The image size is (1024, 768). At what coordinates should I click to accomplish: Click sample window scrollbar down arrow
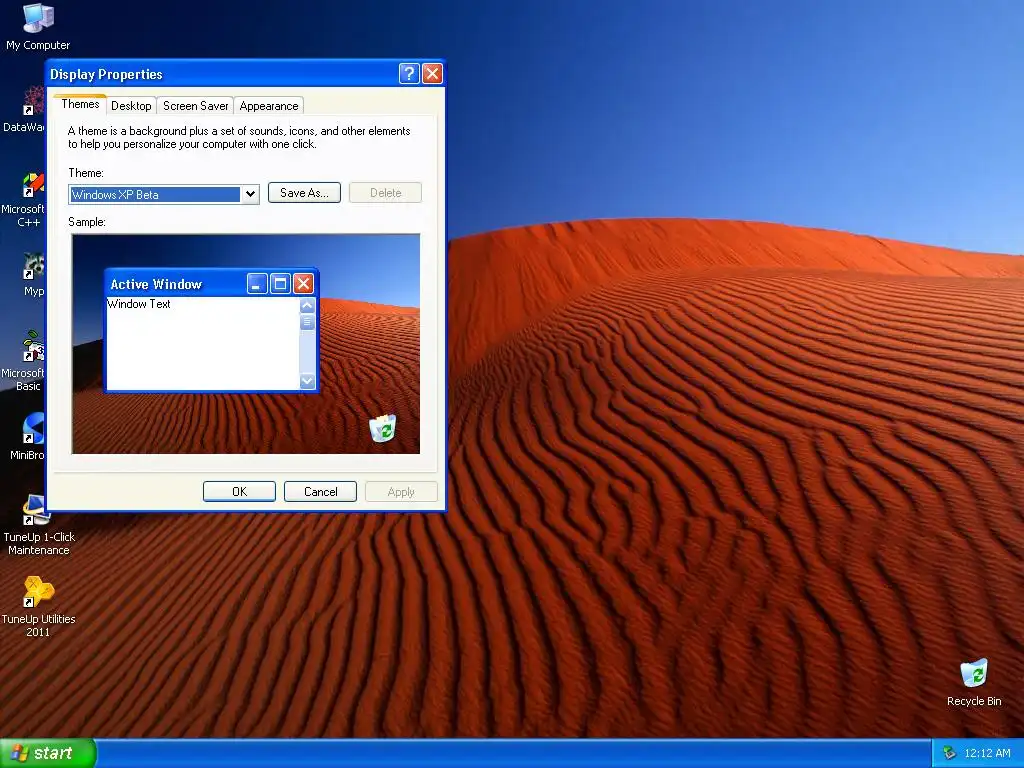tap(308, 381)
